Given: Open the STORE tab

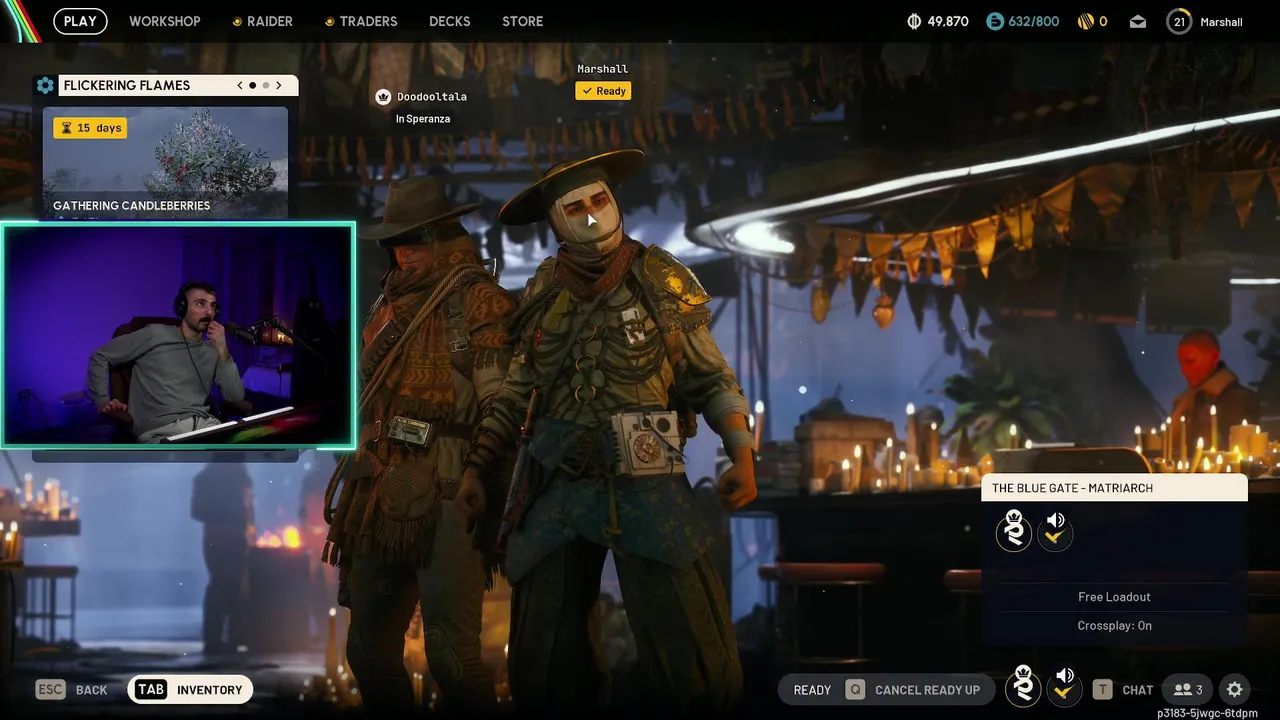Looking at the screenshot, I should coord(523,21).
